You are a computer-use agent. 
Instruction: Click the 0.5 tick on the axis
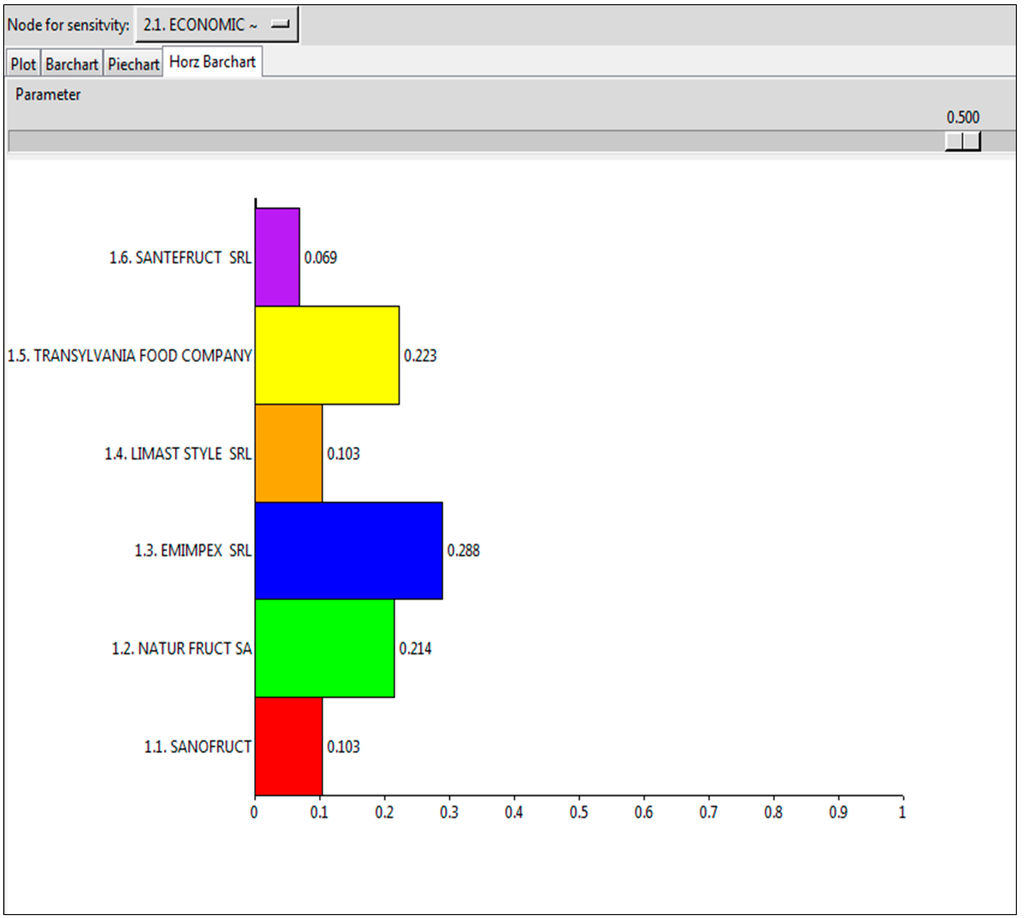pos(578,812)
